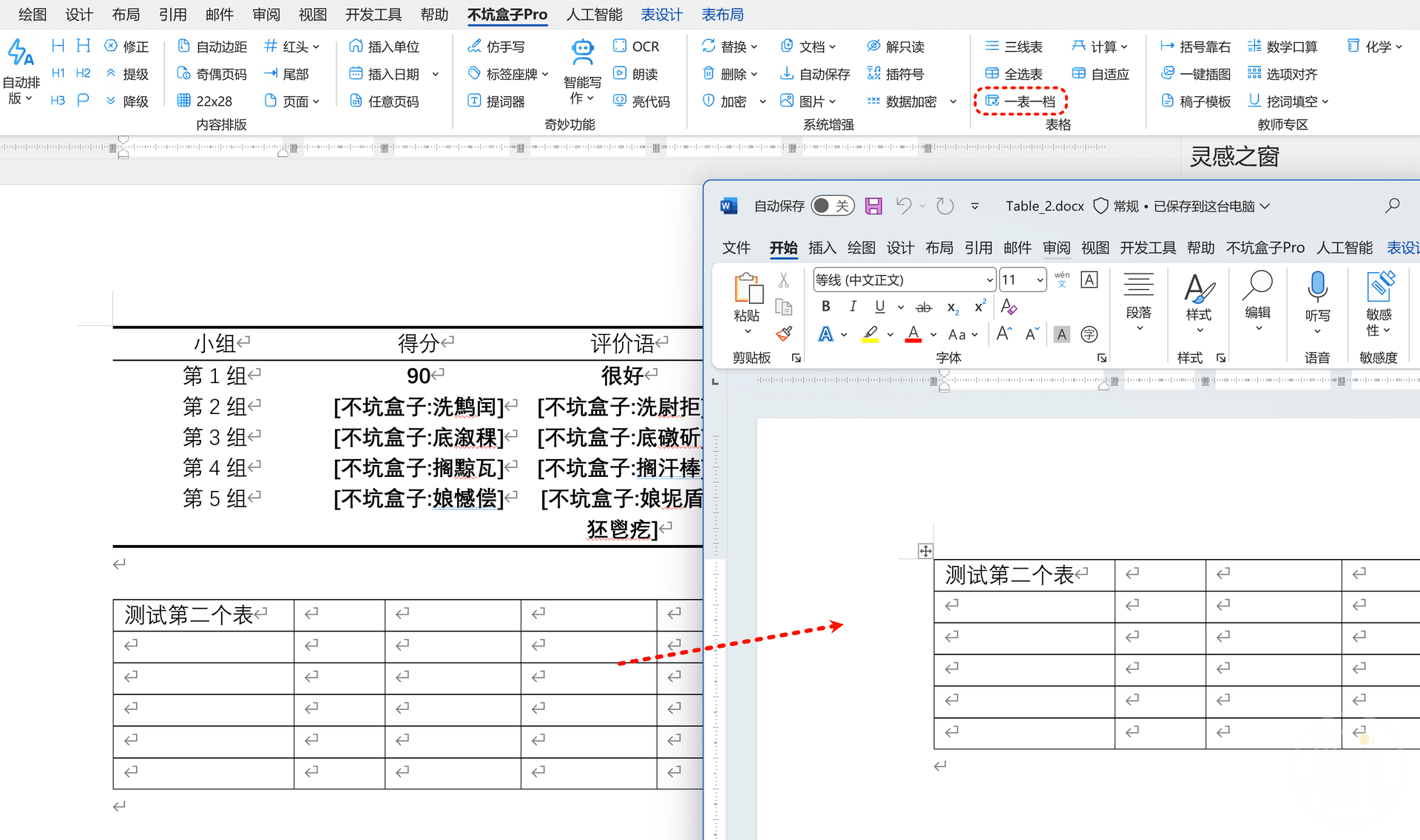
Task: Toggle the 自动保存 switch in Table_2.docx window
Action: [833, 206]
